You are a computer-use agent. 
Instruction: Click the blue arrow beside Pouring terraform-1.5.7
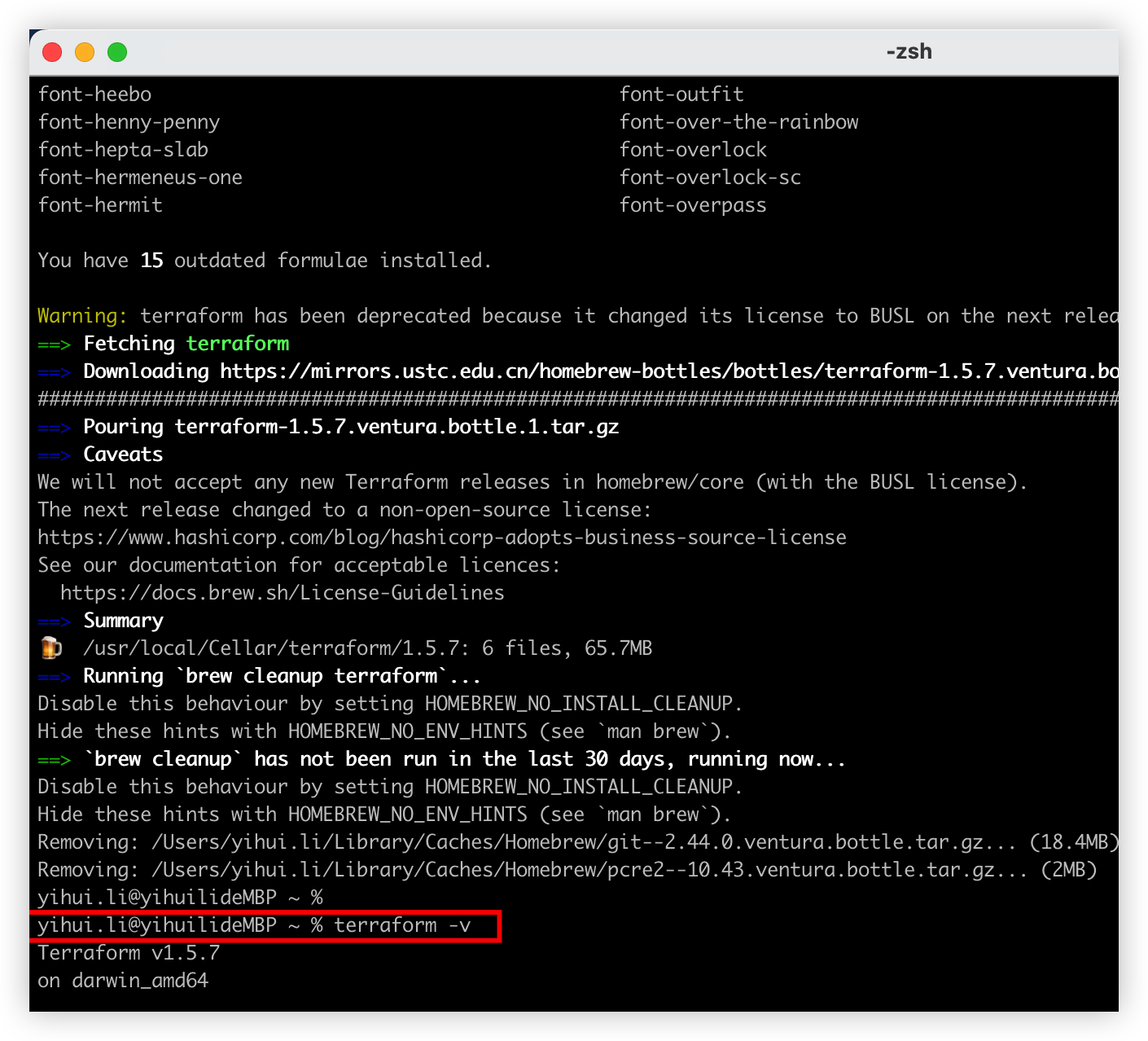(54, 428)
